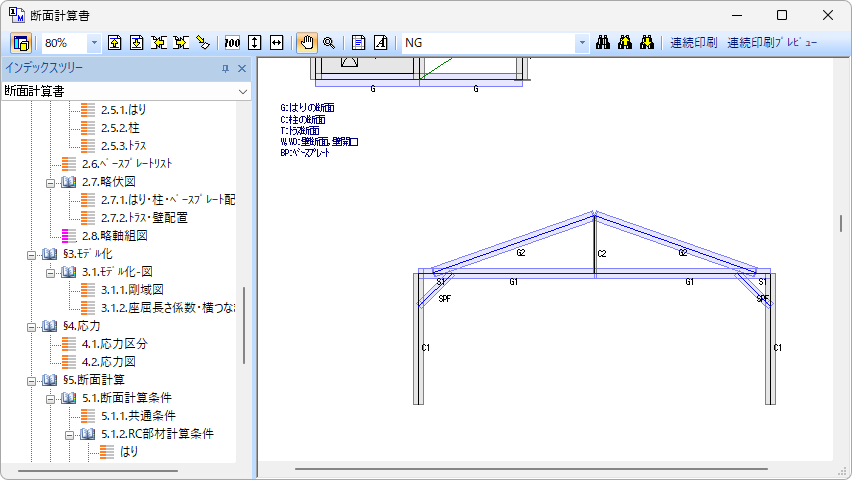Screen dimensions: 852x480
Task: Open the 80% zoom level dropdown
Action: pos(94,43)
